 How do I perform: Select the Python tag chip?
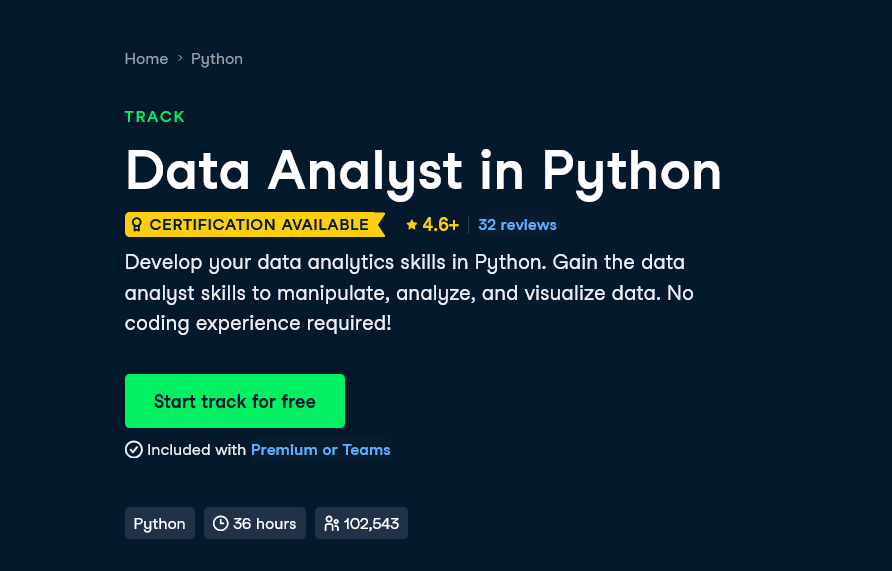160,524
